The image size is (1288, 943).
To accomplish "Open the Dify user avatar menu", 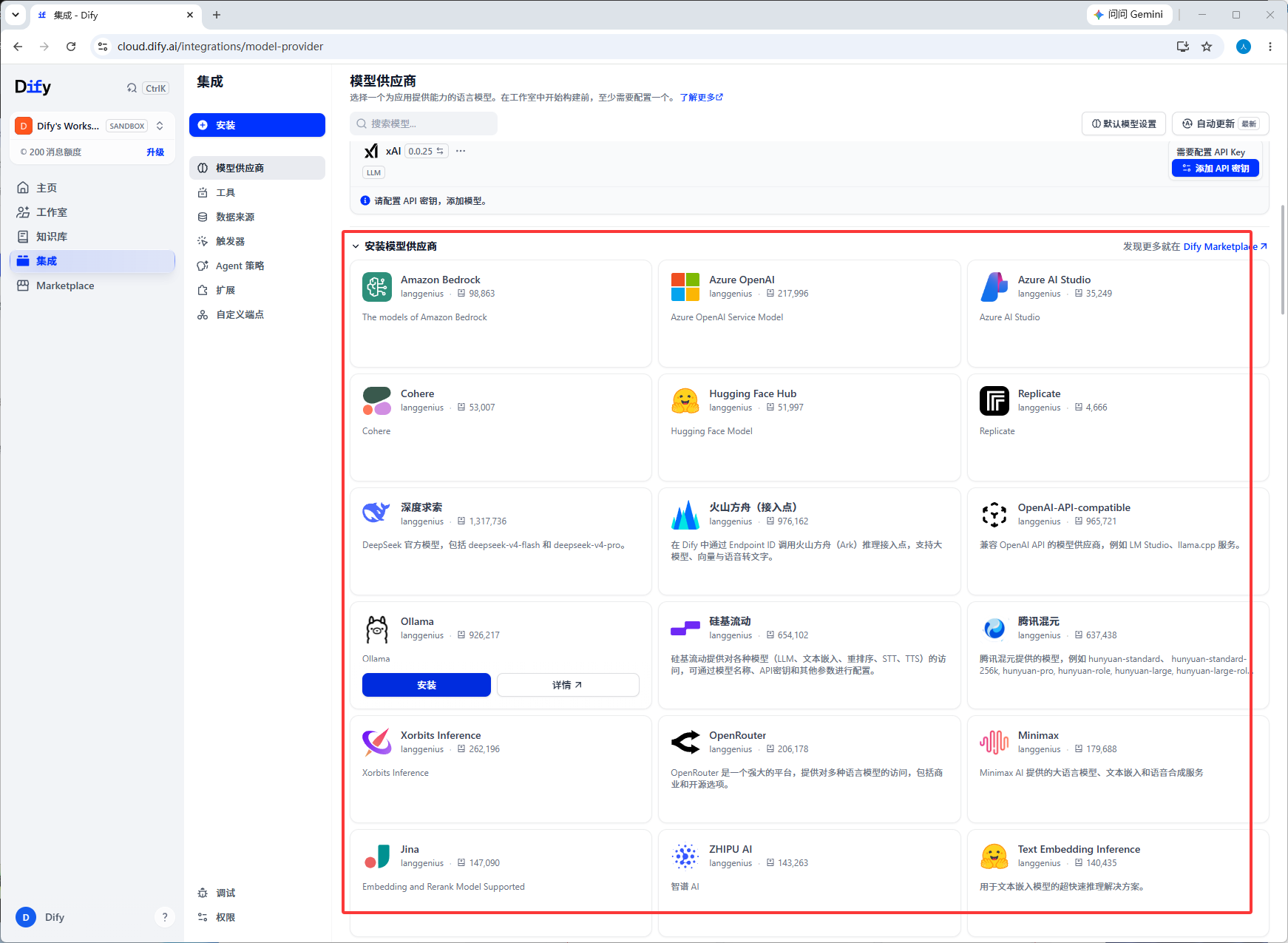I will pos(26,917).
